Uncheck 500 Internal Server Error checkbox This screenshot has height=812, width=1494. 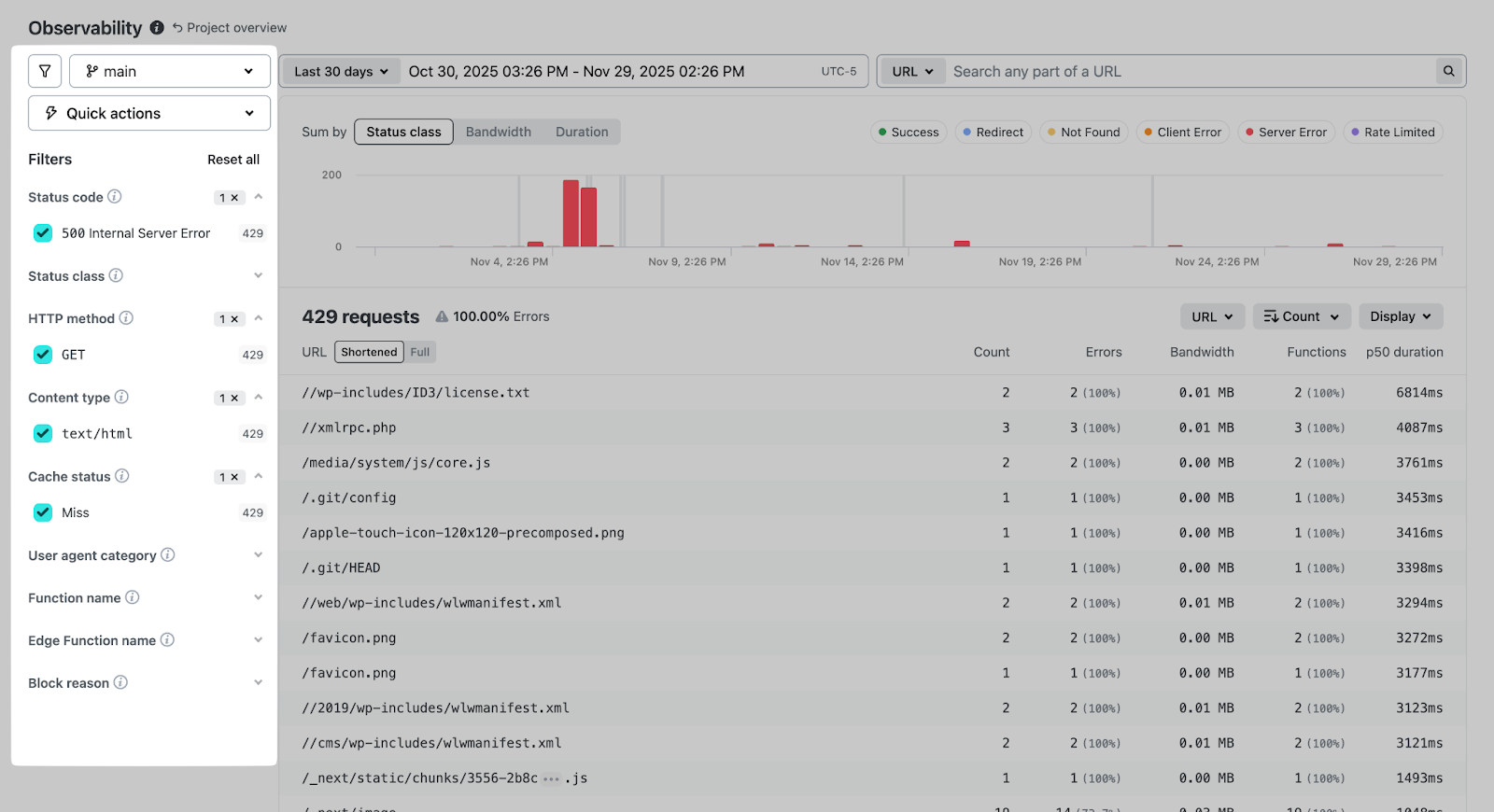[x=43, y=233]
